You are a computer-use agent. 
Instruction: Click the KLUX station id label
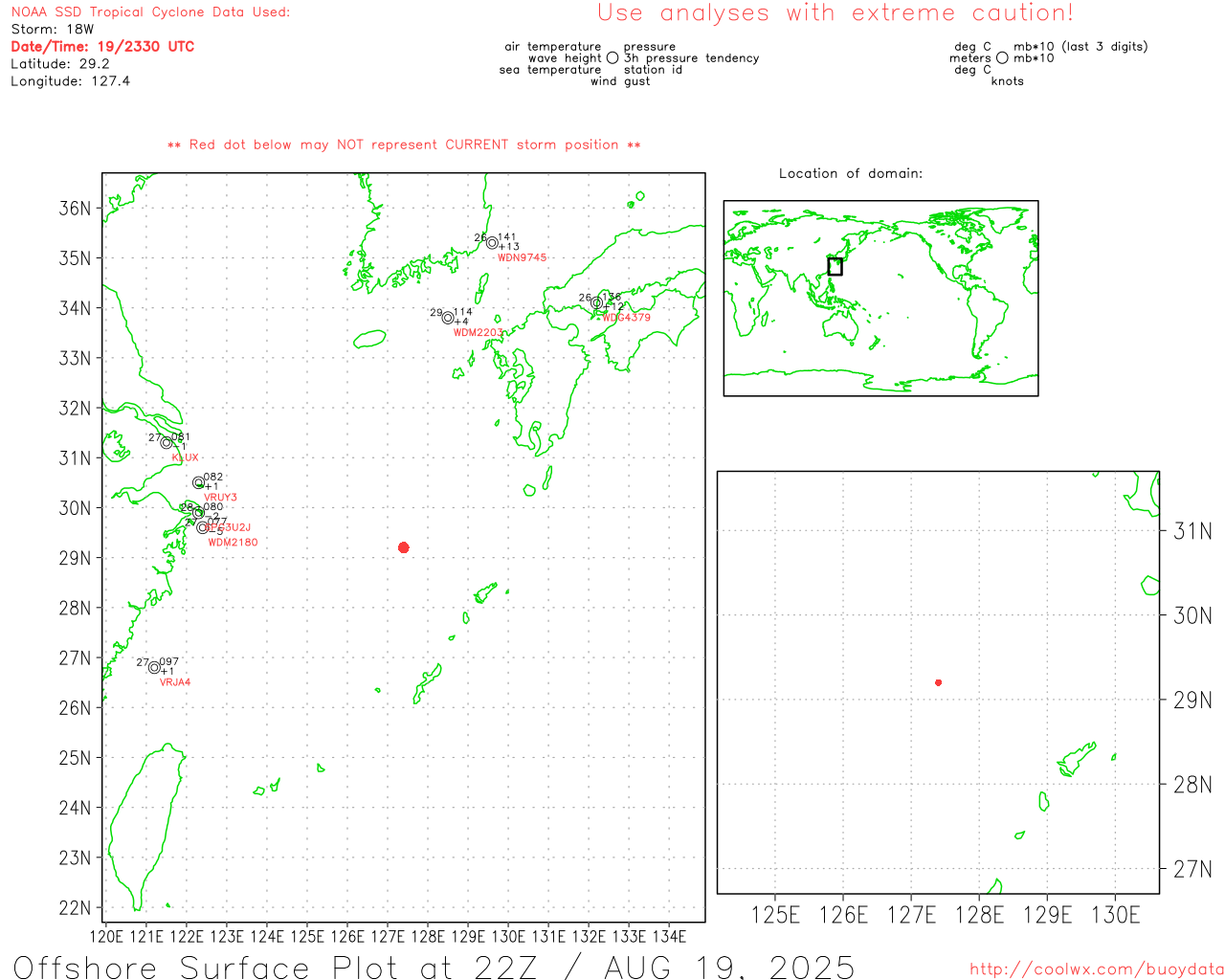click(186, 458)
